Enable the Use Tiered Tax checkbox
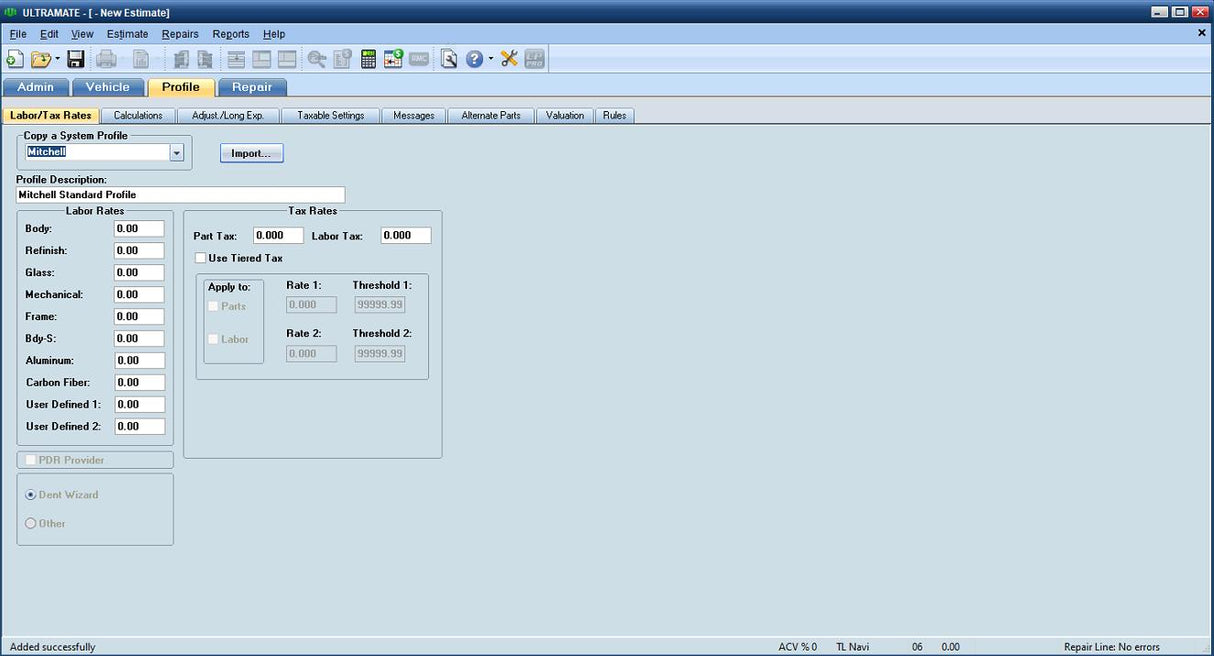 (x=200, y=257)
